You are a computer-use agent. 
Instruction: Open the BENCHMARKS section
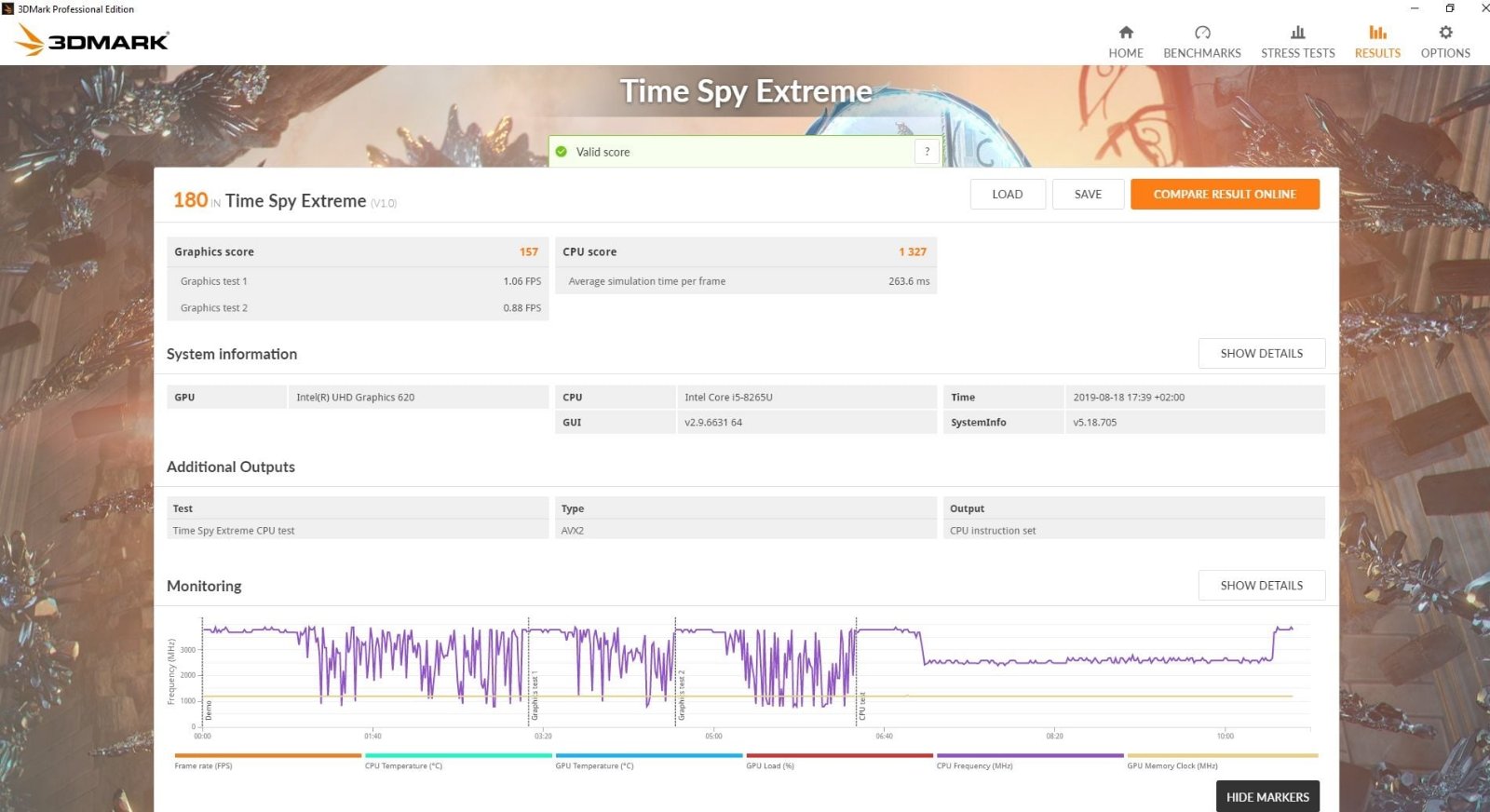coord(1201,42)
